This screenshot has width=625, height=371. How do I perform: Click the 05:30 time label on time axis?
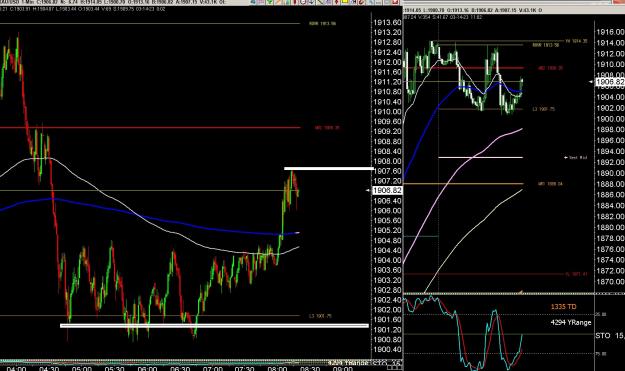click(114, 368)
